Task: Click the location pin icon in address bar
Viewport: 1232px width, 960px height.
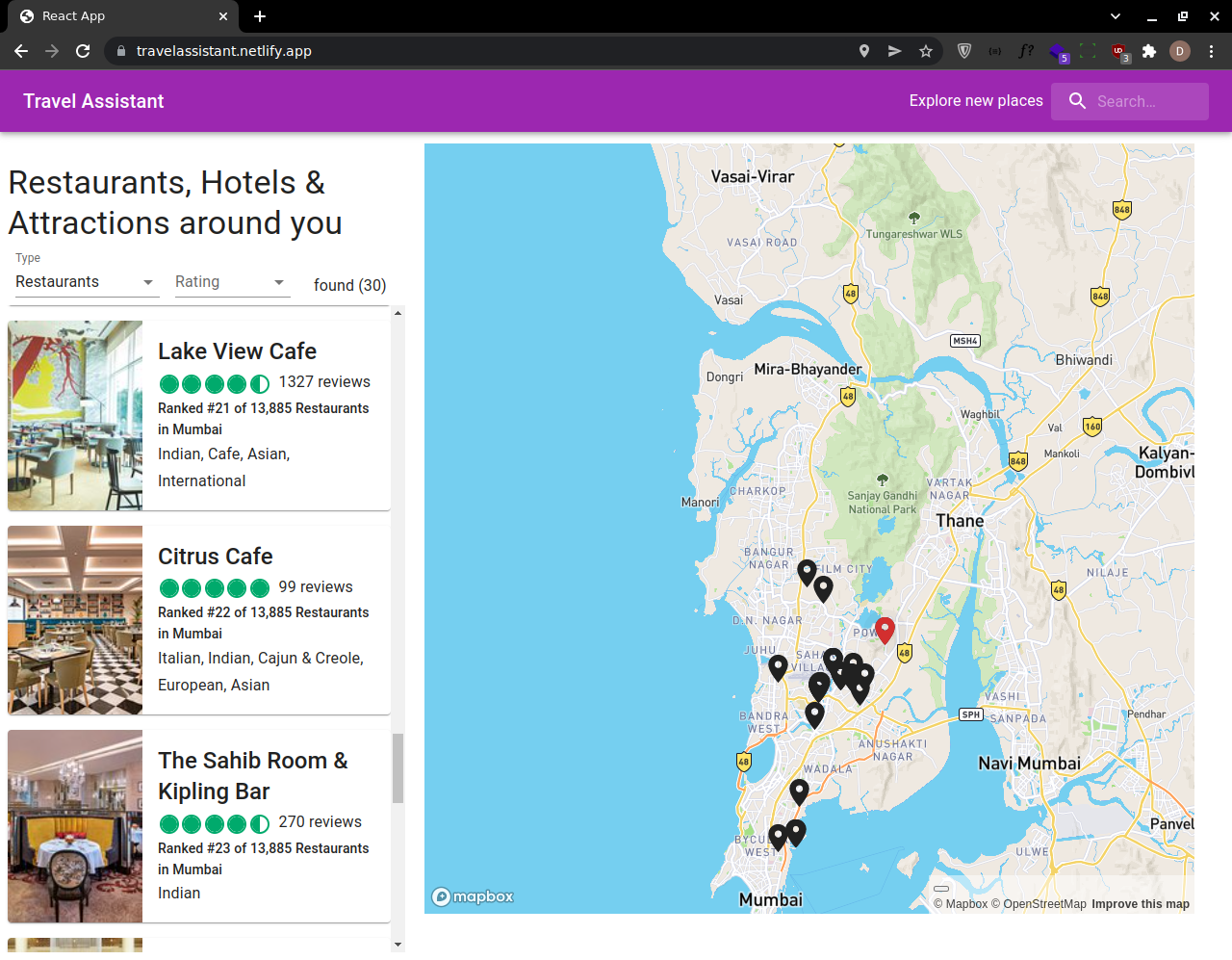Action: 864,51
